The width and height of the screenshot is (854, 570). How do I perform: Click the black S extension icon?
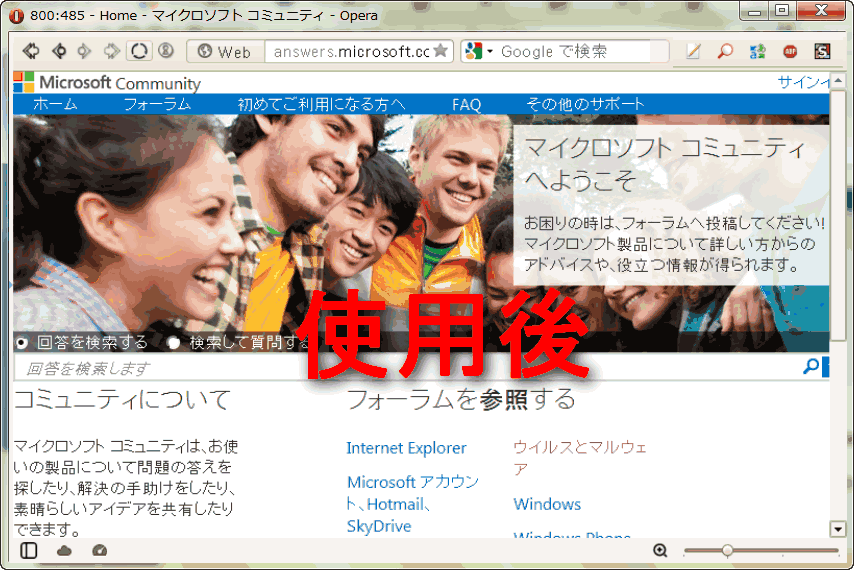point(822,51)
